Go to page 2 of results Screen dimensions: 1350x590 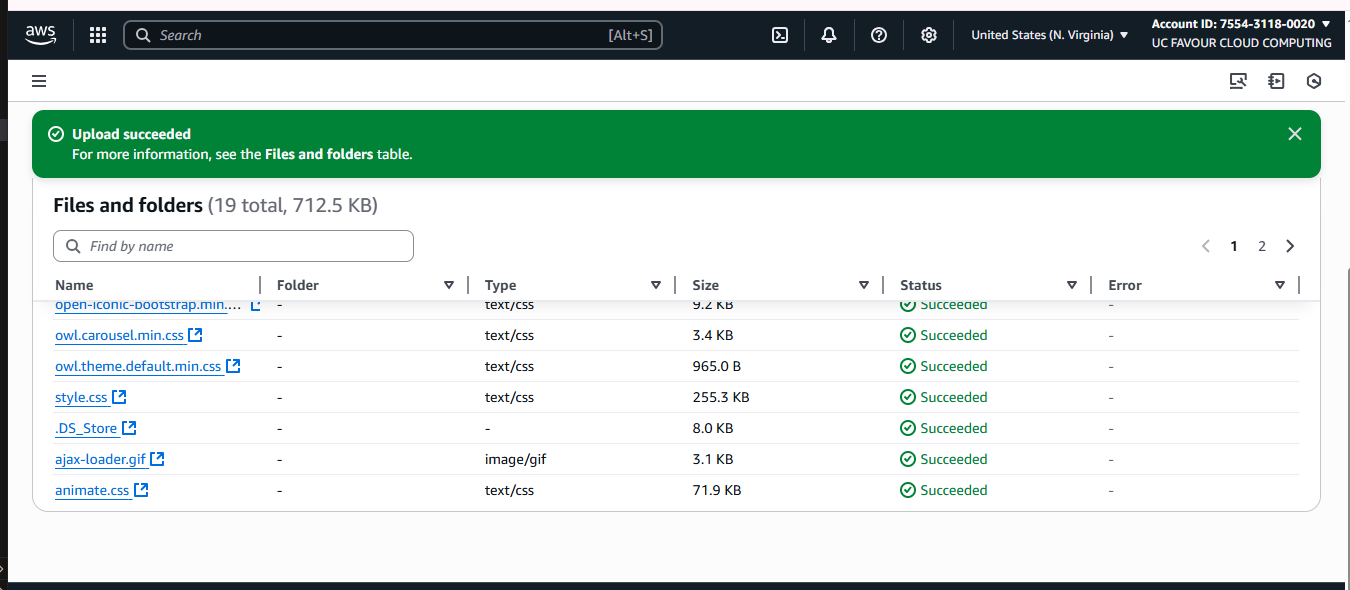(1262, 246)
